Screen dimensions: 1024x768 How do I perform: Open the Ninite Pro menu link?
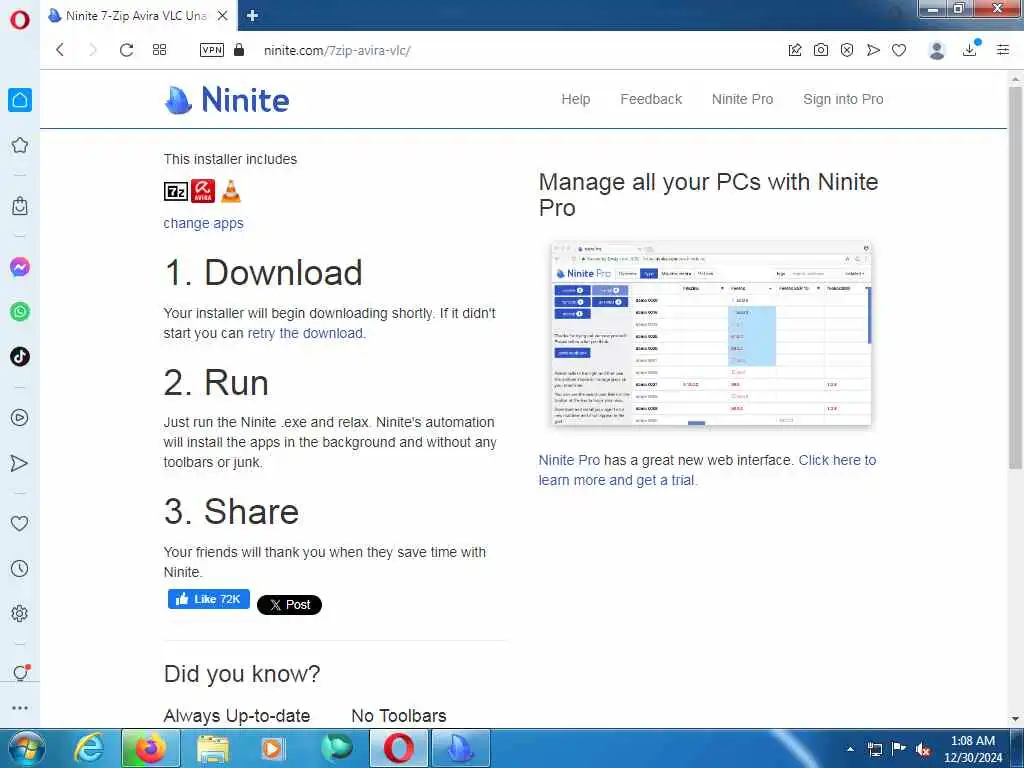coord(742,99)
